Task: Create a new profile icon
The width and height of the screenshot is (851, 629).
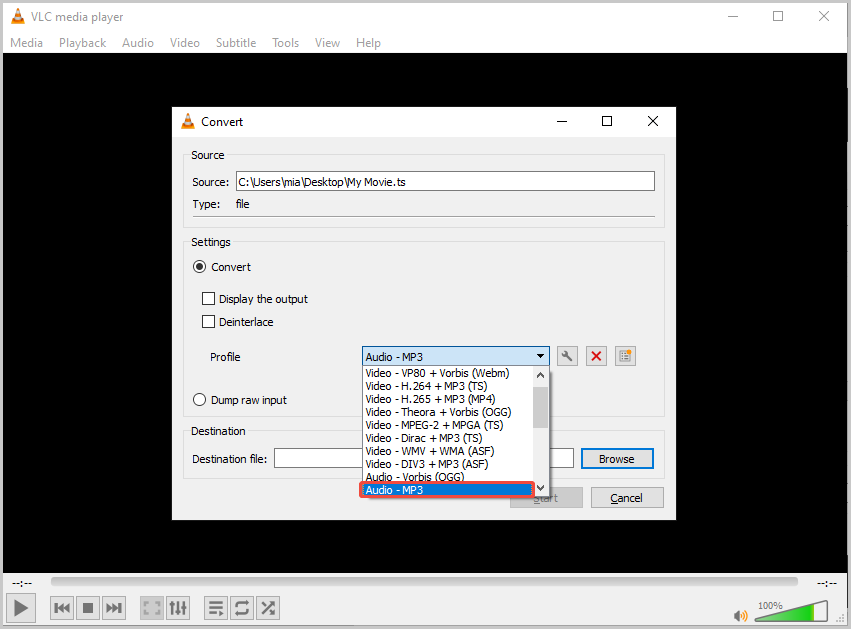Action: coord(625,357)
